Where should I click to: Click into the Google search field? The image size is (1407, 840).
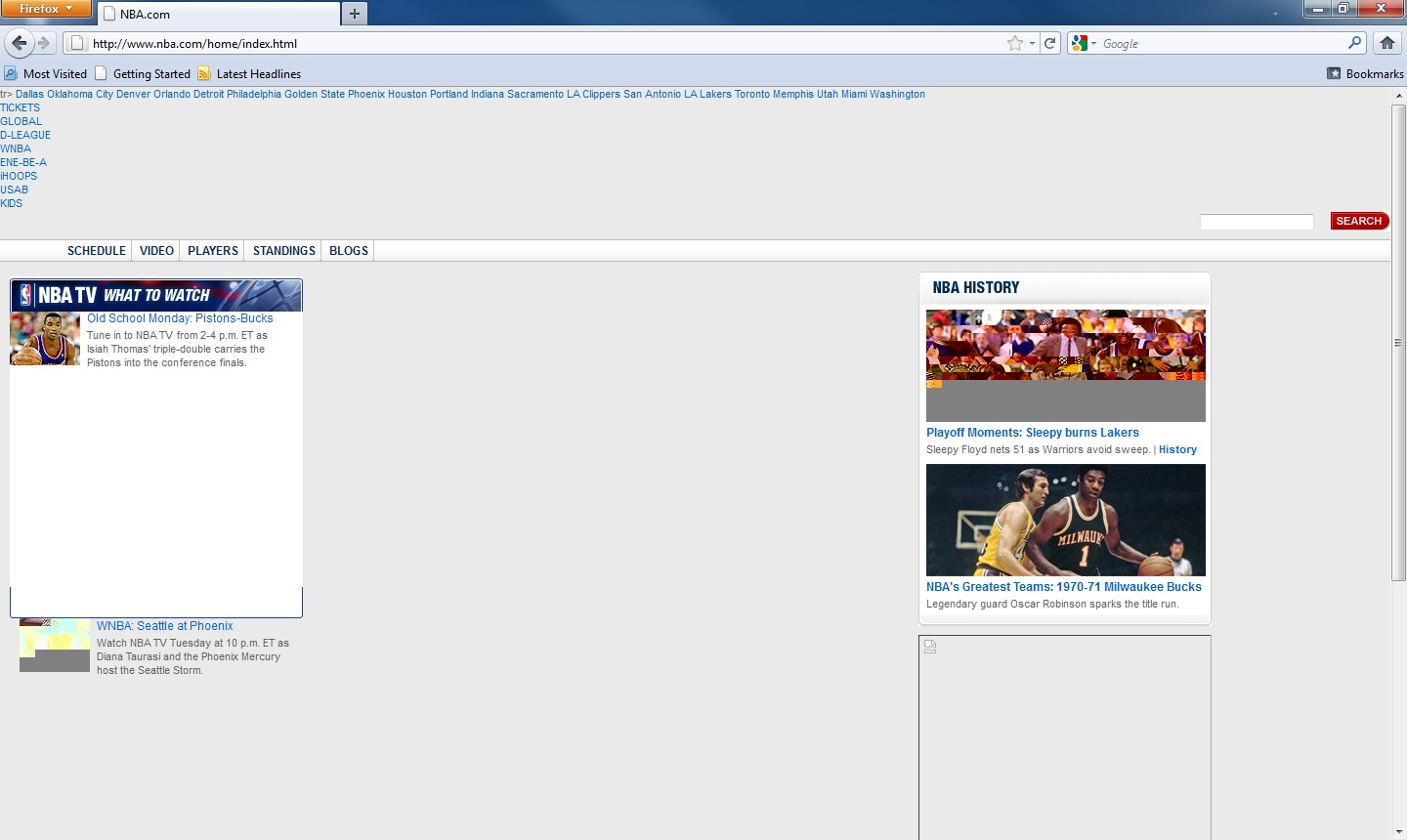[1221, 43]
